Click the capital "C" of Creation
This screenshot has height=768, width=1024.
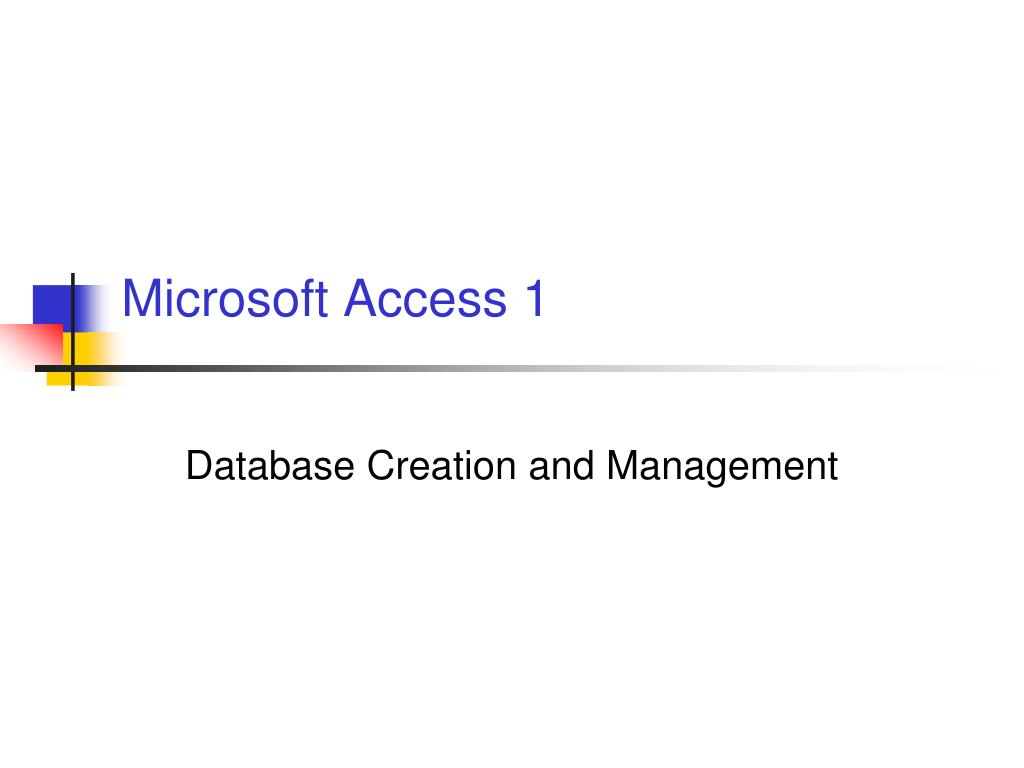coord(380,466)
